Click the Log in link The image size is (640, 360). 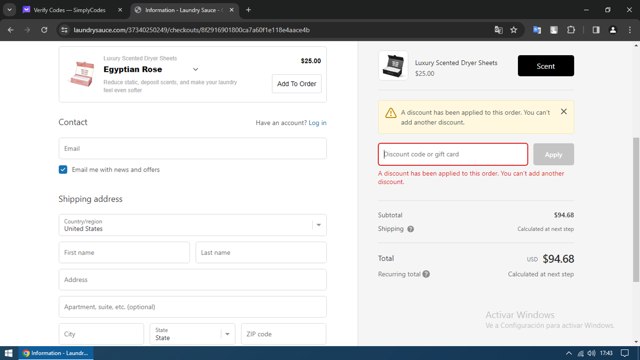point(318,122)
